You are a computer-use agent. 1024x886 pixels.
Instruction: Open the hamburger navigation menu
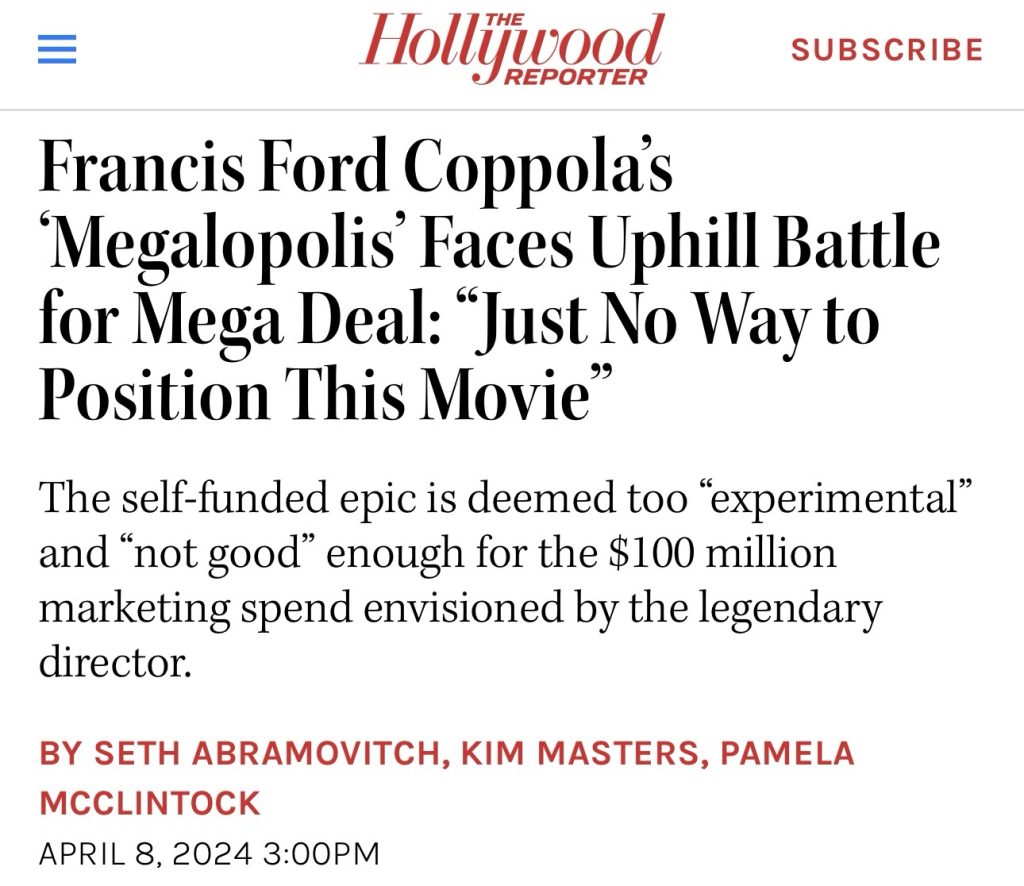(x=57, y=50)
